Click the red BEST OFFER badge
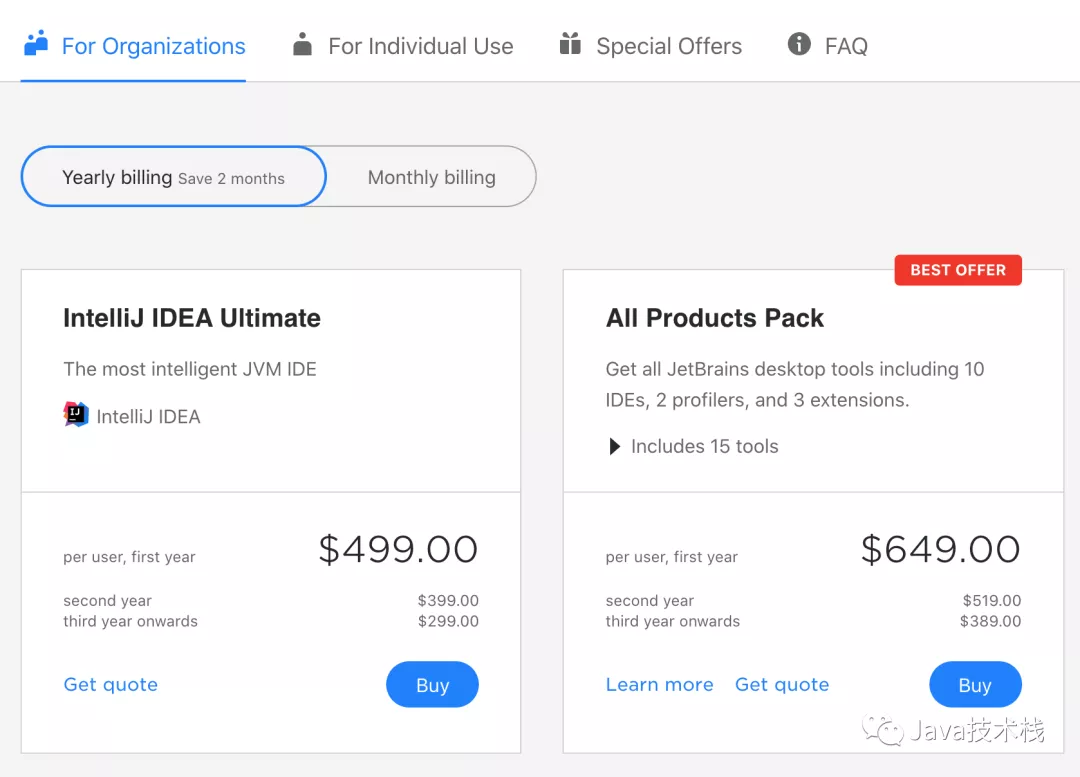 click(x=957, y=269)
